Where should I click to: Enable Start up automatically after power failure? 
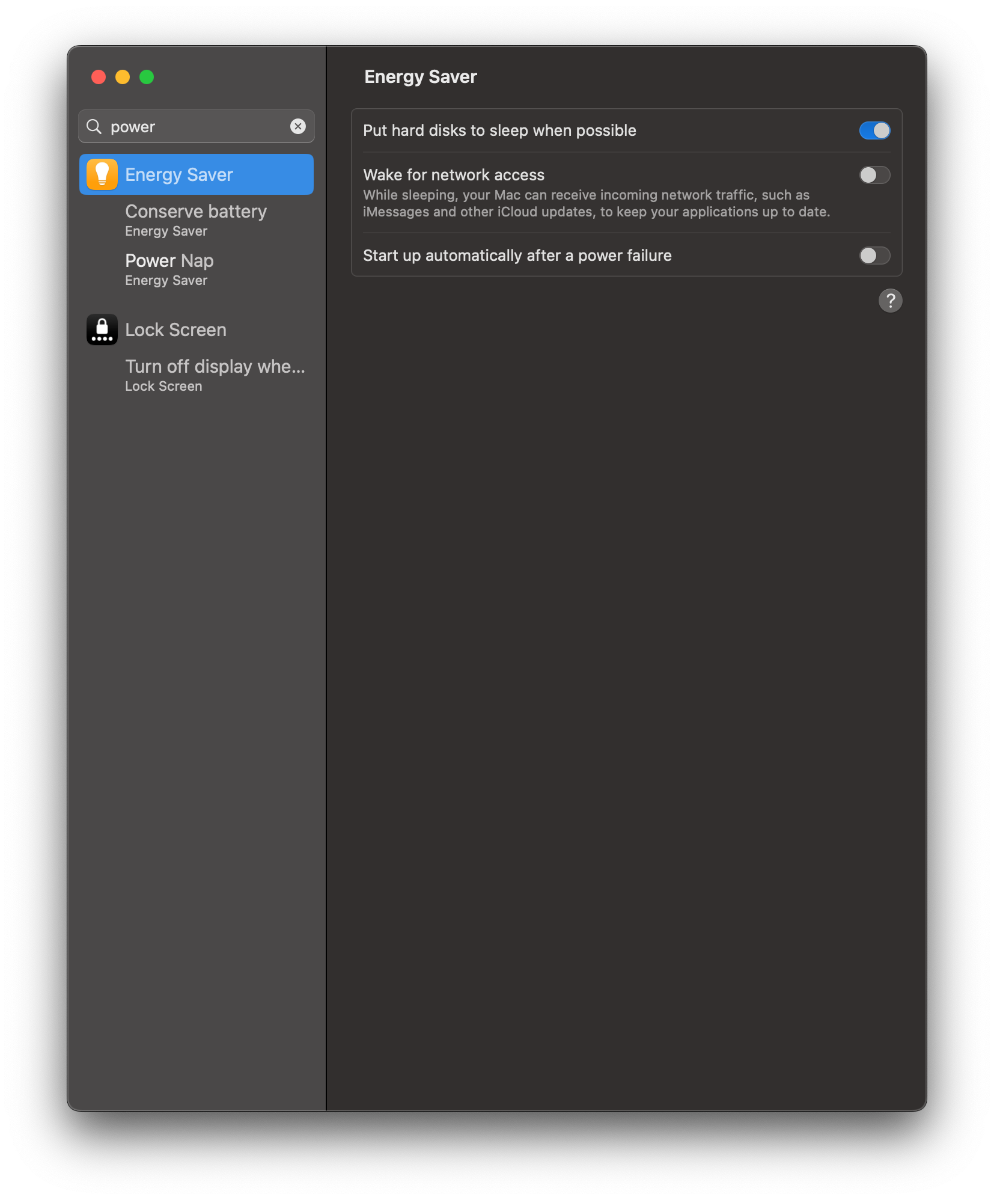pos(874,255)
